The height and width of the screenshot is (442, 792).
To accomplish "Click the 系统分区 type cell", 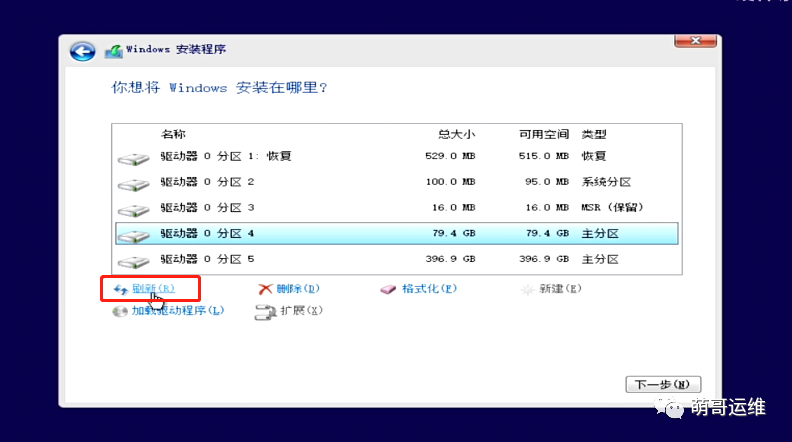I will [606, 182].
